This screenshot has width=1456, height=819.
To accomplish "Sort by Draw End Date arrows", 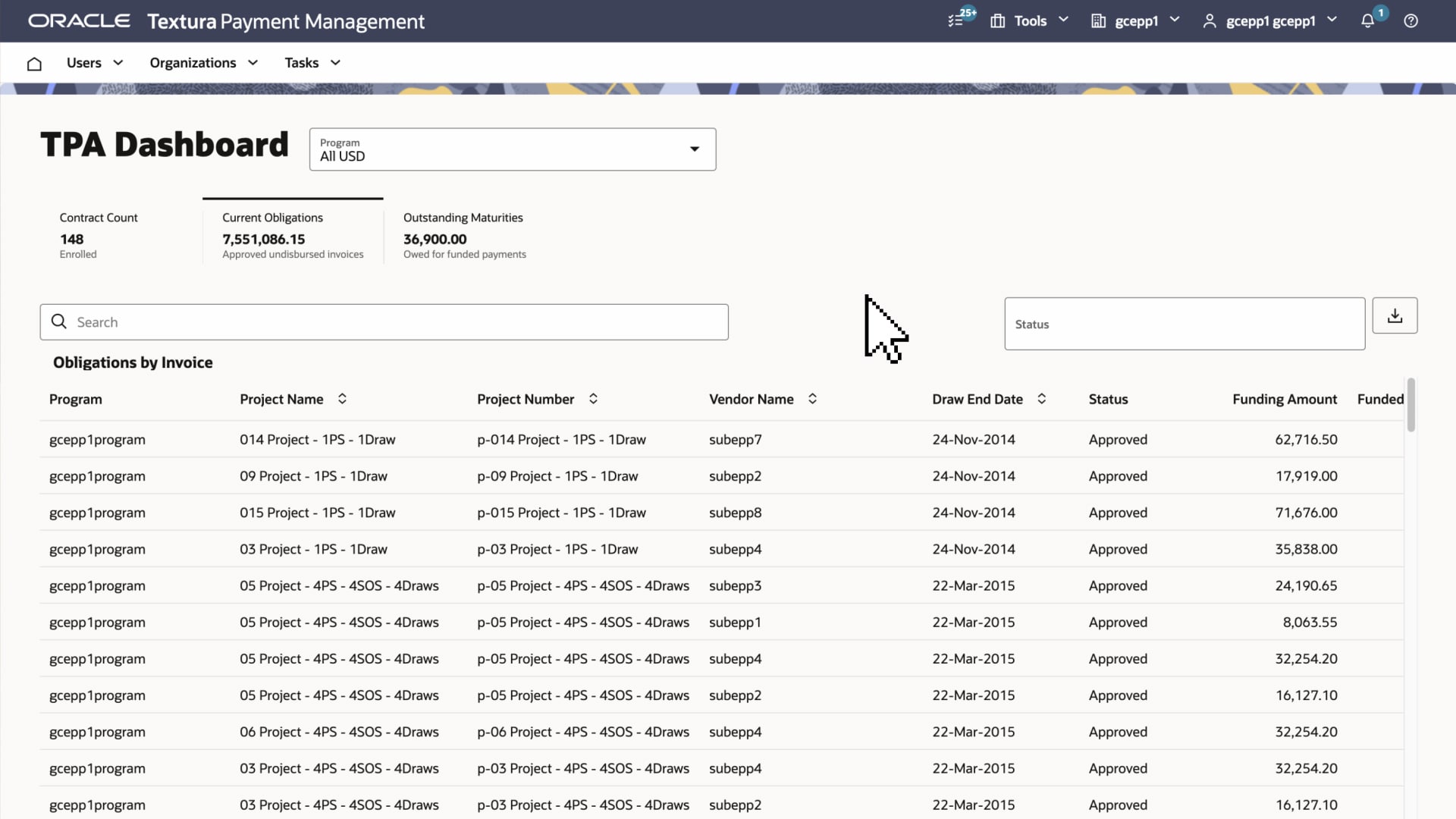I will click(1042, 399).
